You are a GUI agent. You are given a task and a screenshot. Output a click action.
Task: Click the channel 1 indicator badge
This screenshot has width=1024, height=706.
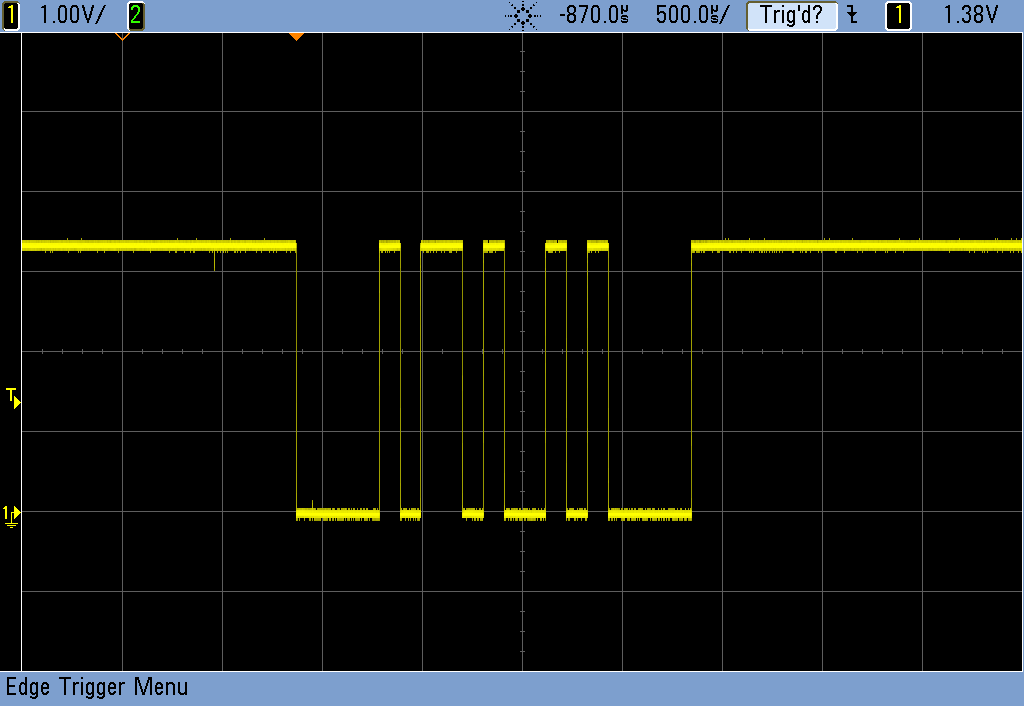click(x=11, y=15)
